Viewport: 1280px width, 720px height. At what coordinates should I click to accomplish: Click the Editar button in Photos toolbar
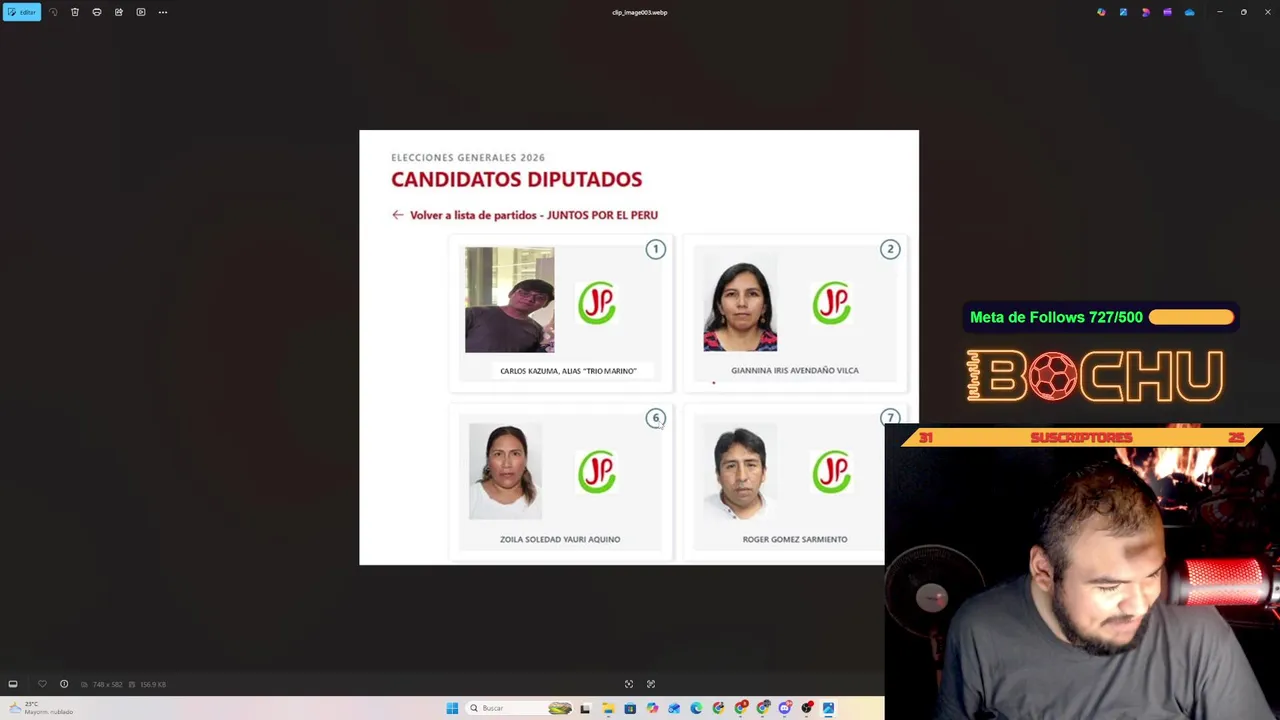(x=22, y=12)
